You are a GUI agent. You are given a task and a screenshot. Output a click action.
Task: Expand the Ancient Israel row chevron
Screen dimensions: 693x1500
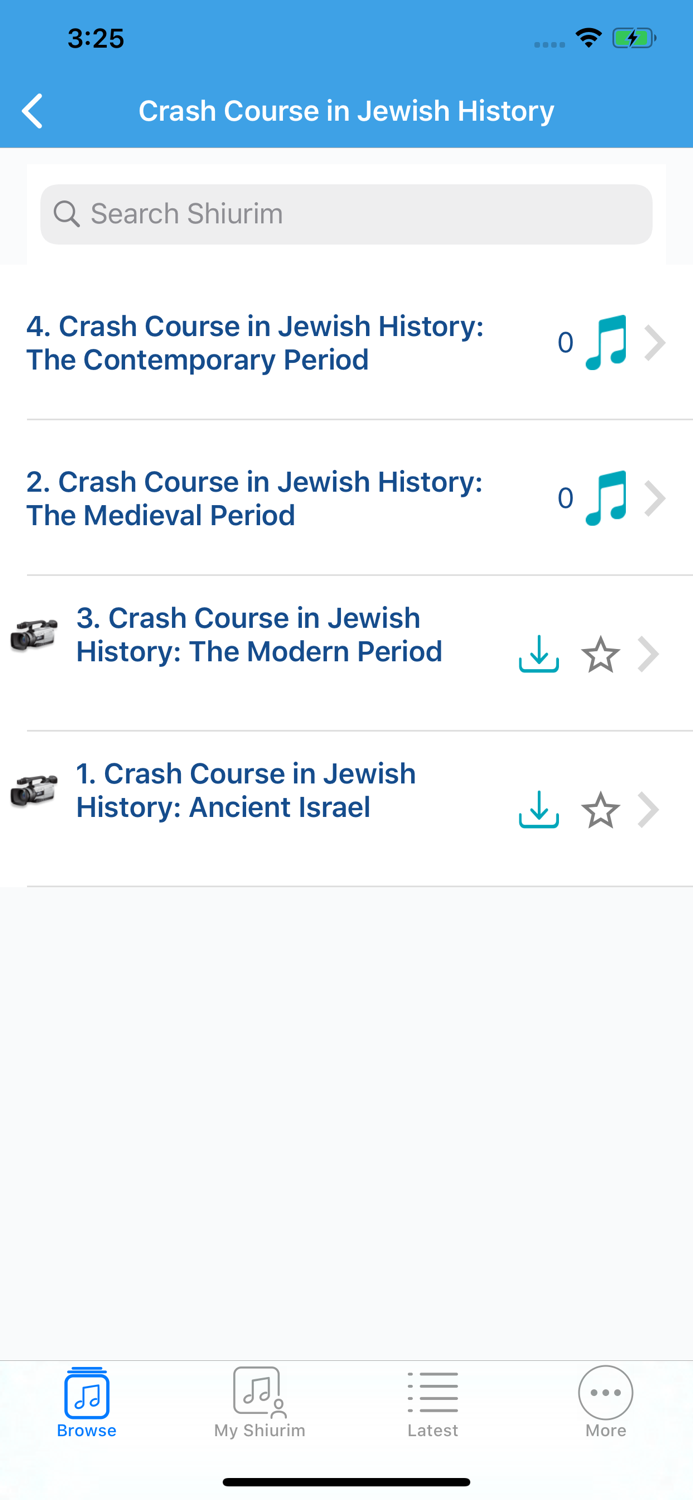(648, 810)
